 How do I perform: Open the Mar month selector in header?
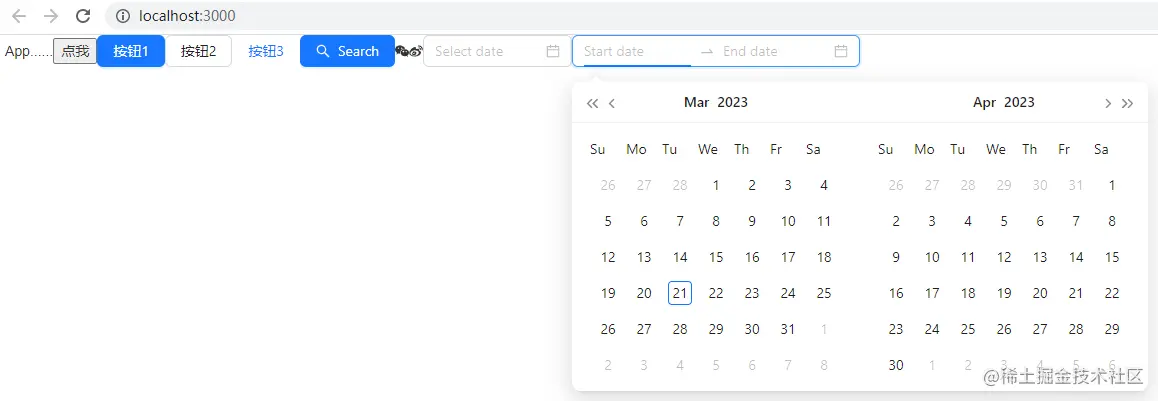[696, 102]
